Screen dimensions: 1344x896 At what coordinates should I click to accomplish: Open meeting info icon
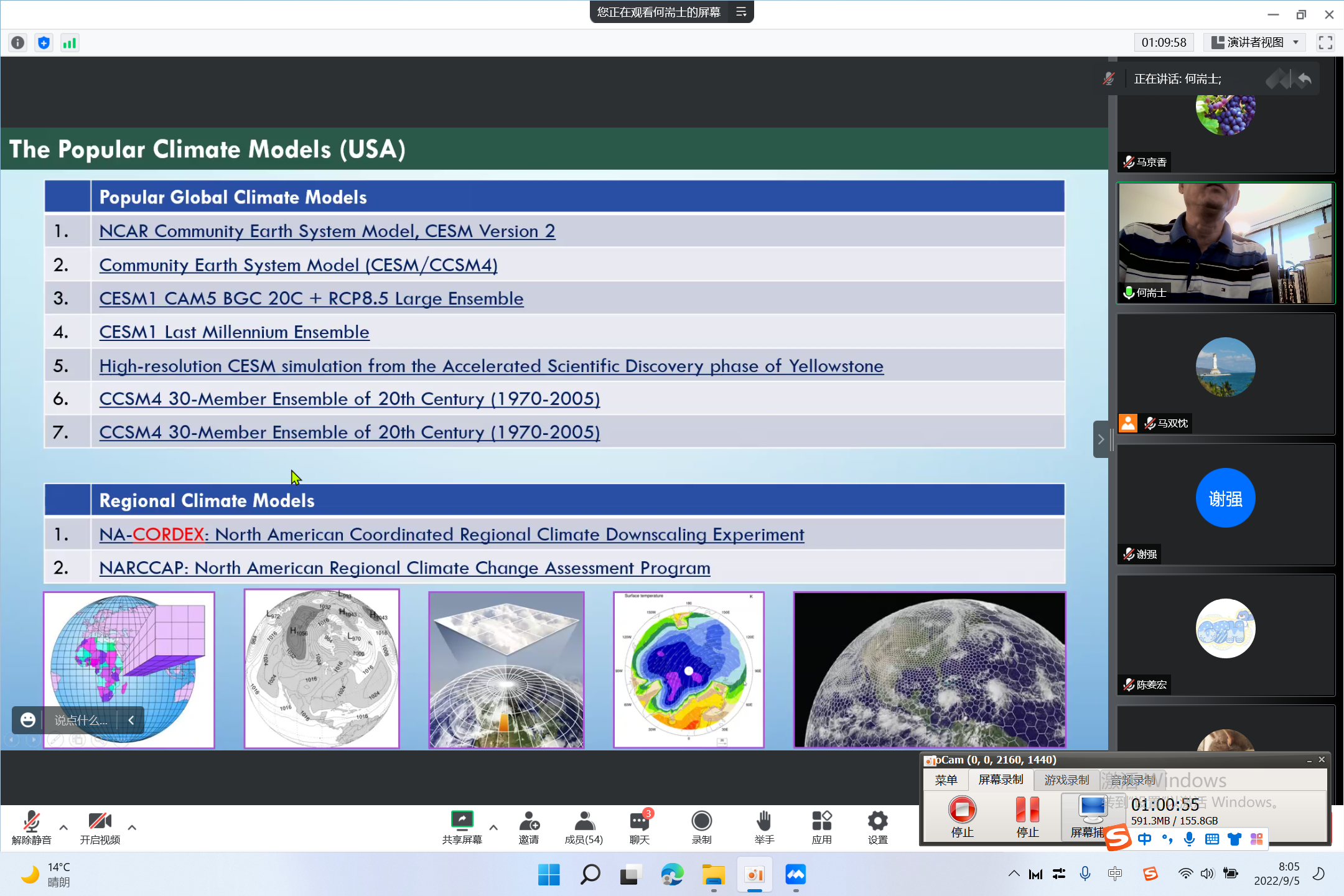click(18, 43)
